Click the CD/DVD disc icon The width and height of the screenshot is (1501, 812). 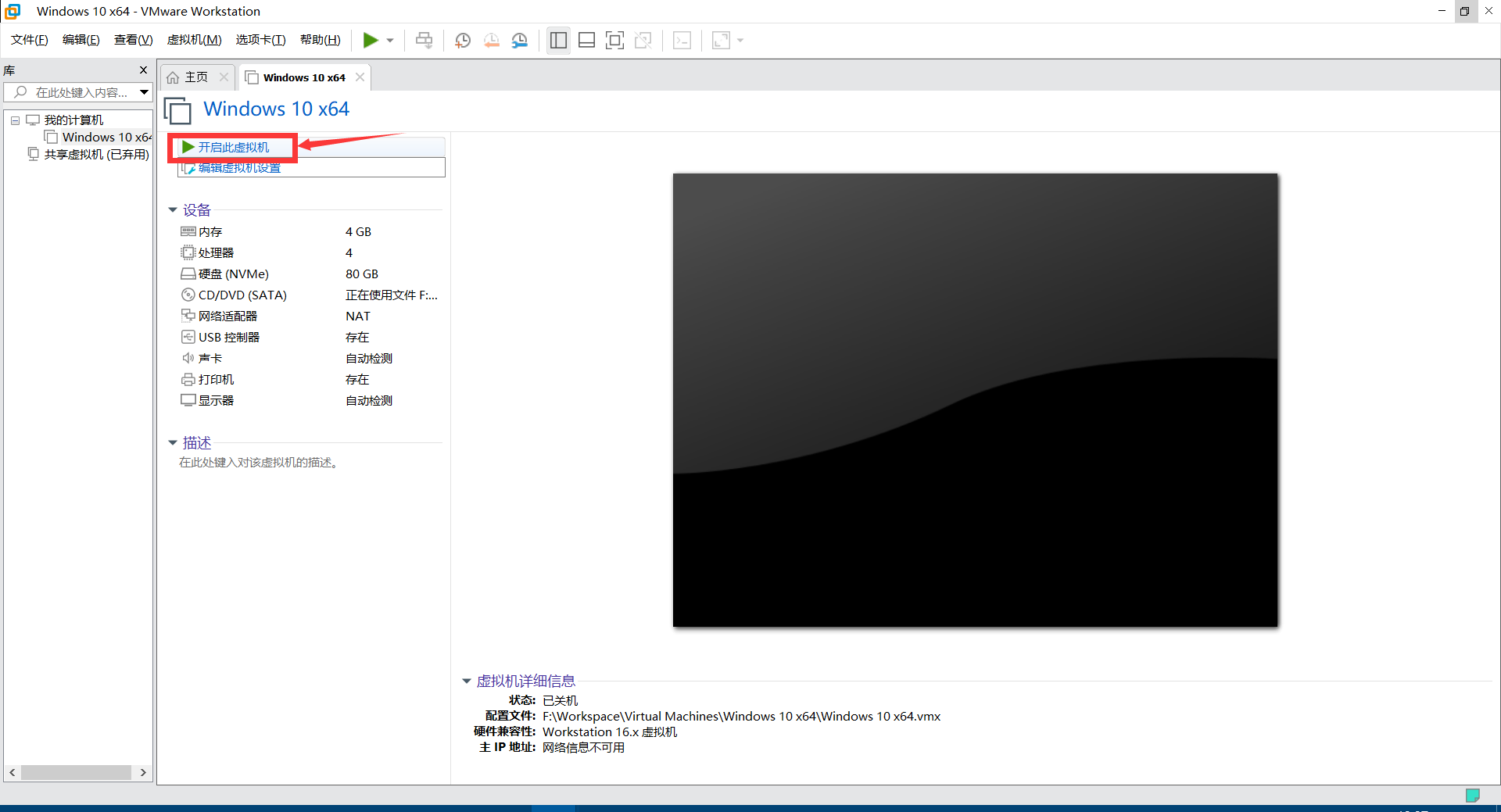coord(188,295)
